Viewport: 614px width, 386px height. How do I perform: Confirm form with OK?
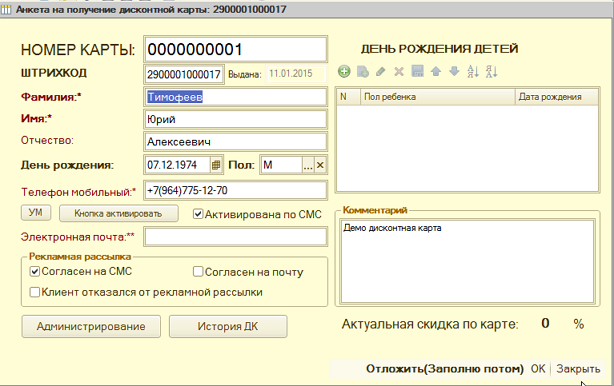(538, 369)
